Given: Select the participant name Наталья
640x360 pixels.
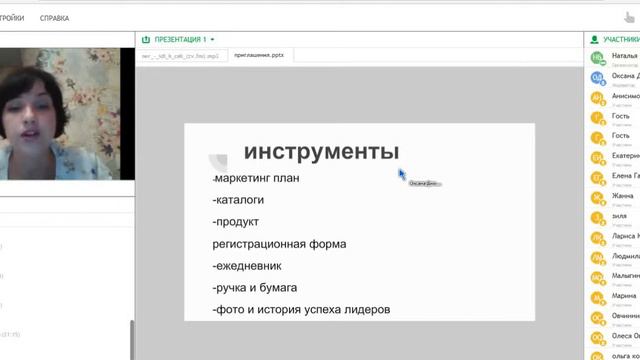Looking at the screenshot, I should click(x=624, y=56).
